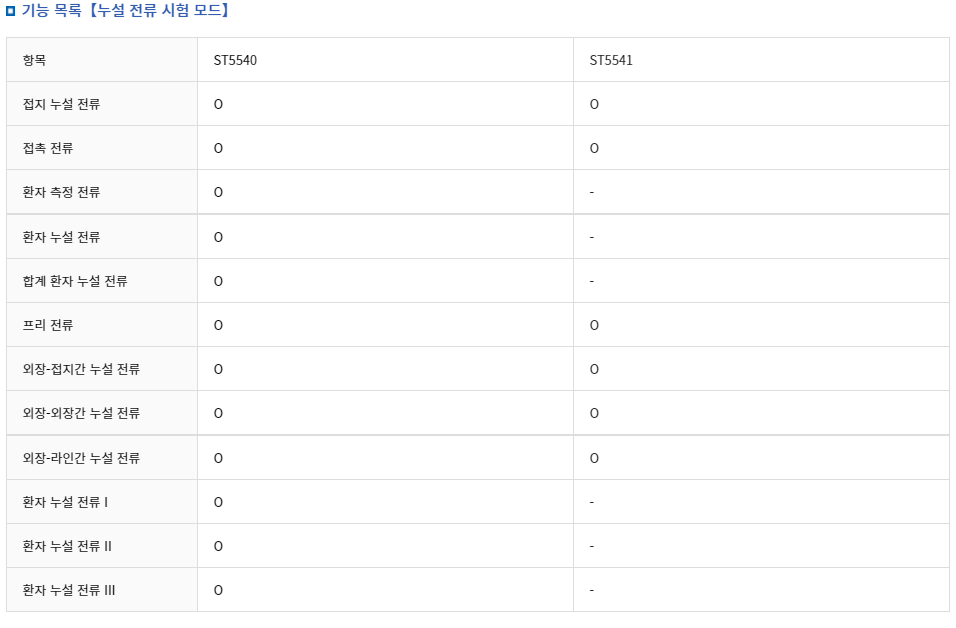Click the 접촉 전류 row label
Screen dimensions: 956x628
click(48, 148)
